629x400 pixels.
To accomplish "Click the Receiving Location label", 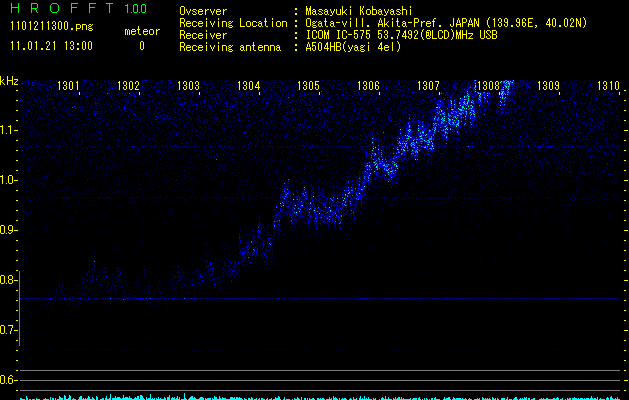I will click(233, 23).
